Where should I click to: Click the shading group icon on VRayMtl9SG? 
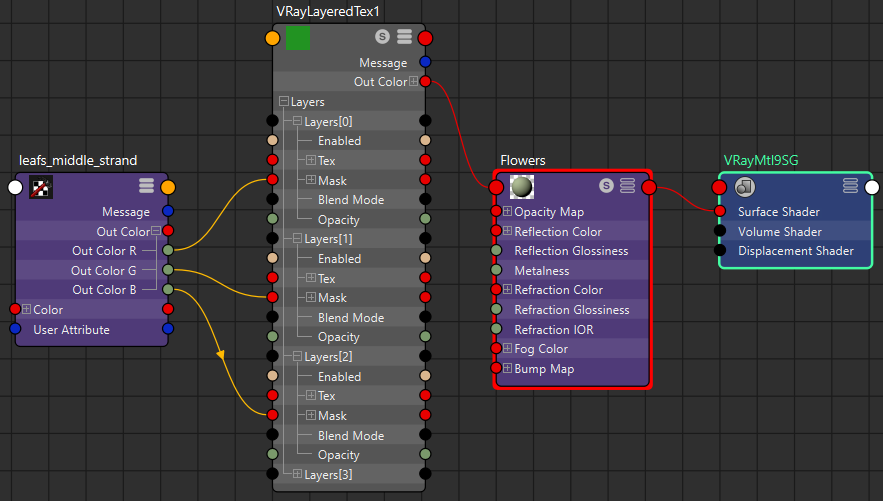click(x=745, y=187)
